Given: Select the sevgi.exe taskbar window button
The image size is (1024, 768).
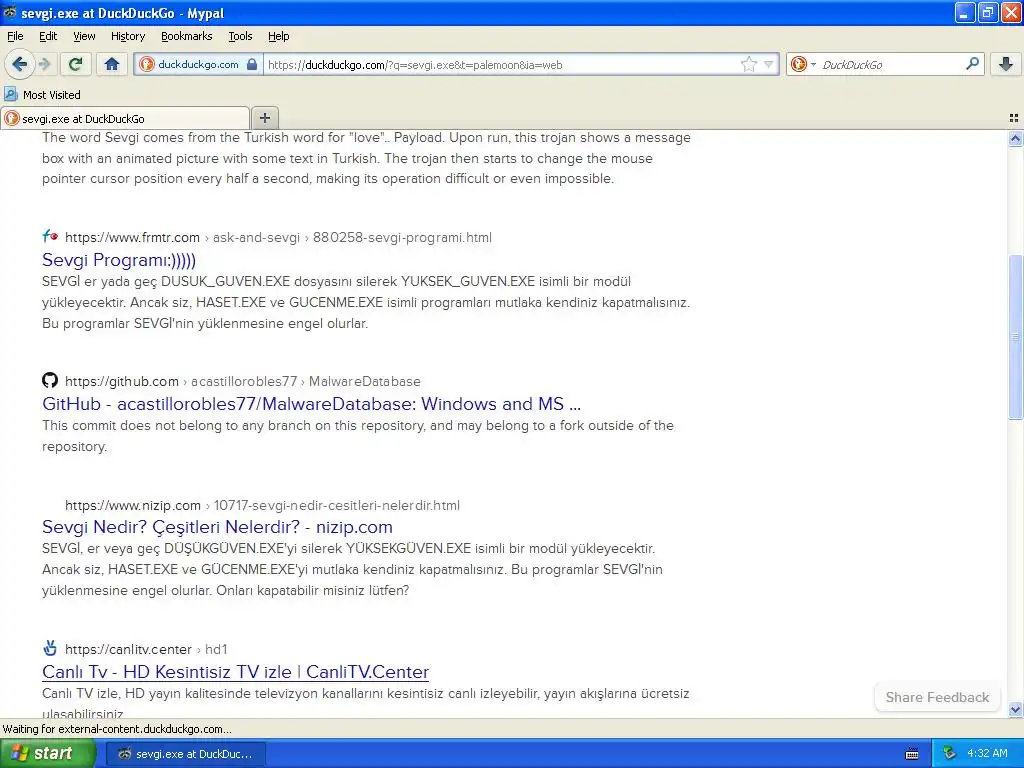Looking at the screenshot, I should point(186,754).
